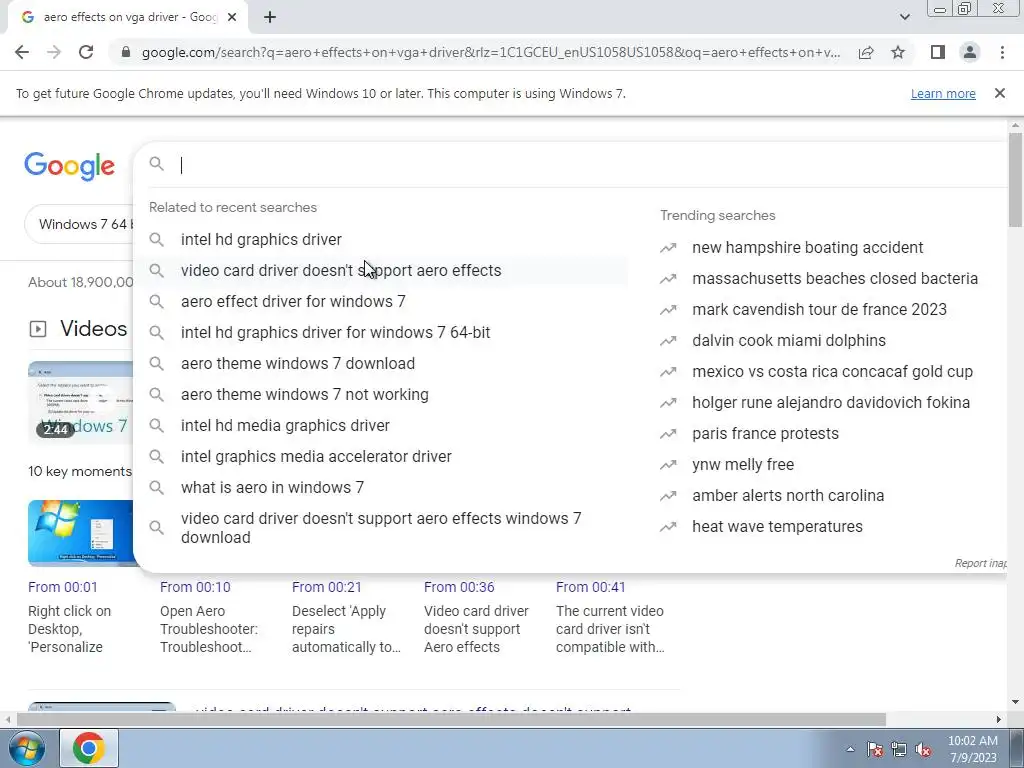The image size is (1024, 768).
Task: Click the vertical scrollbar thumb
Action: pyautogui.click(x=1015, y=180)
